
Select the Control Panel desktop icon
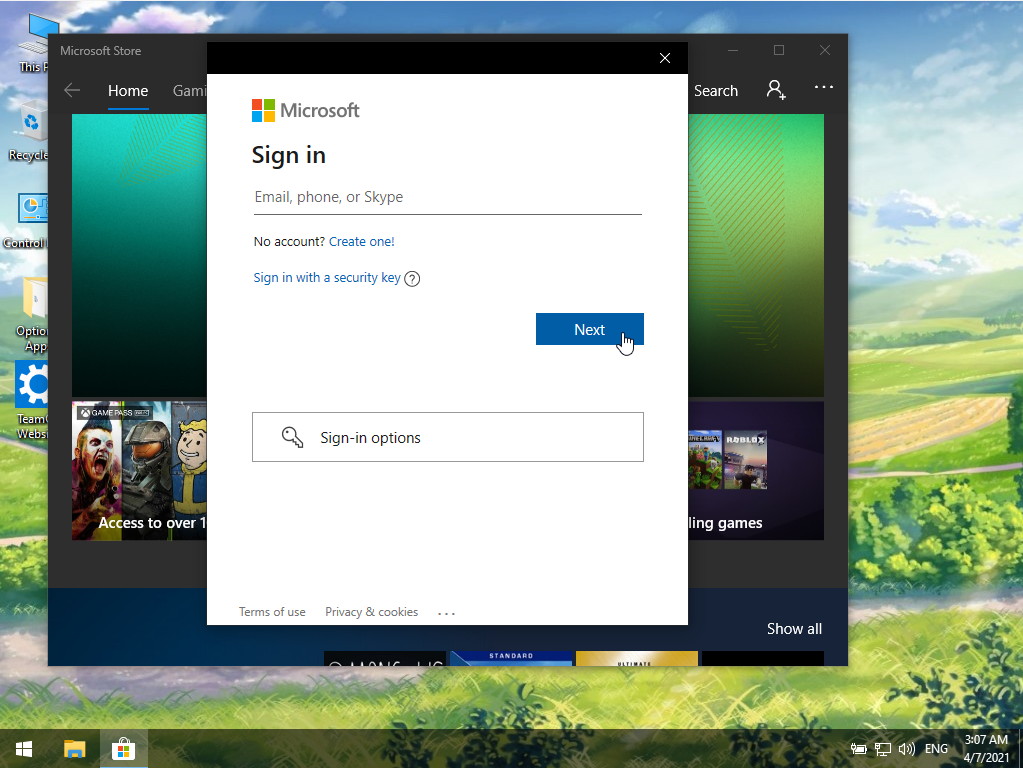(x=26, y=221)
